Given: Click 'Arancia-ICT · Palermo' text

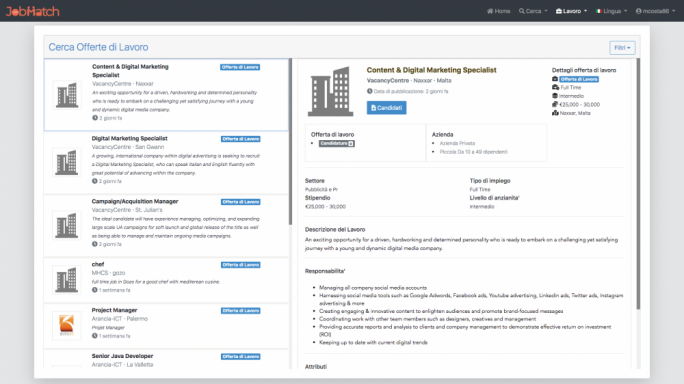Looking at the screenshot, I should click(x=120, y=319).
